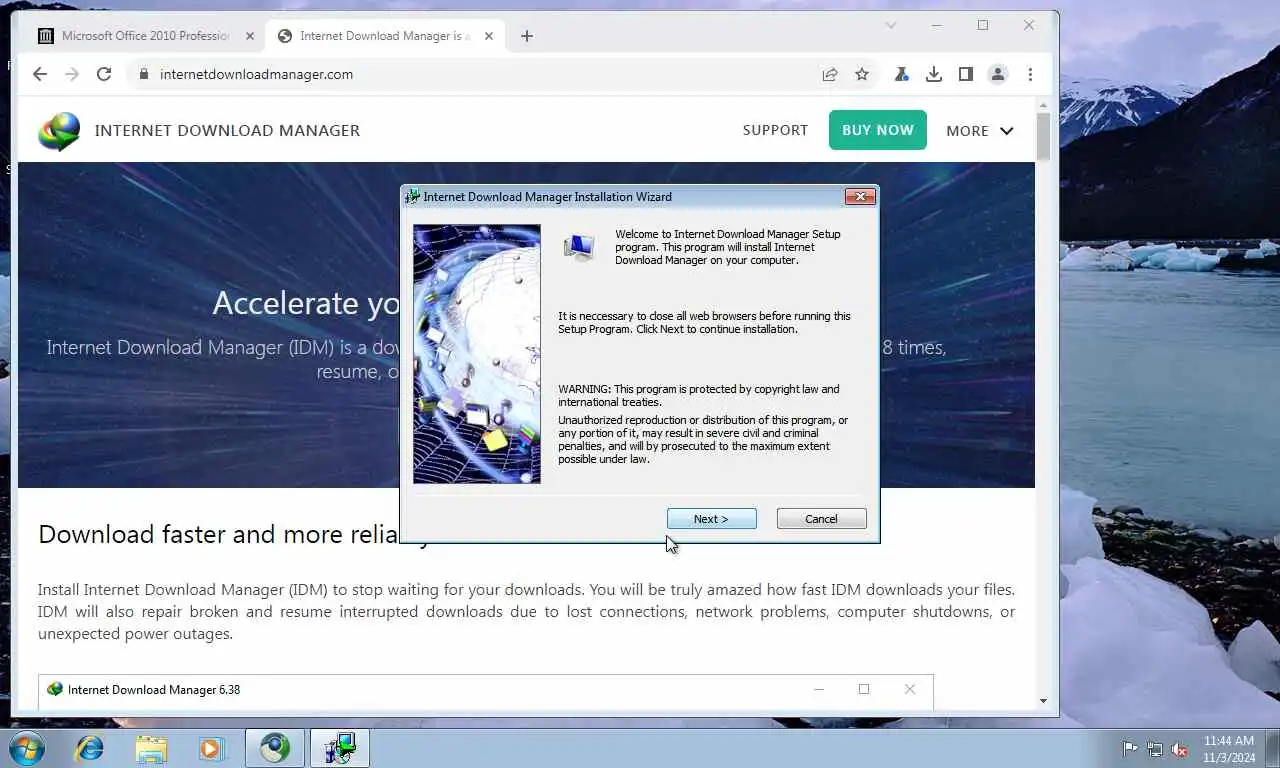Open the SUPPORT link

tap(775, 130)
